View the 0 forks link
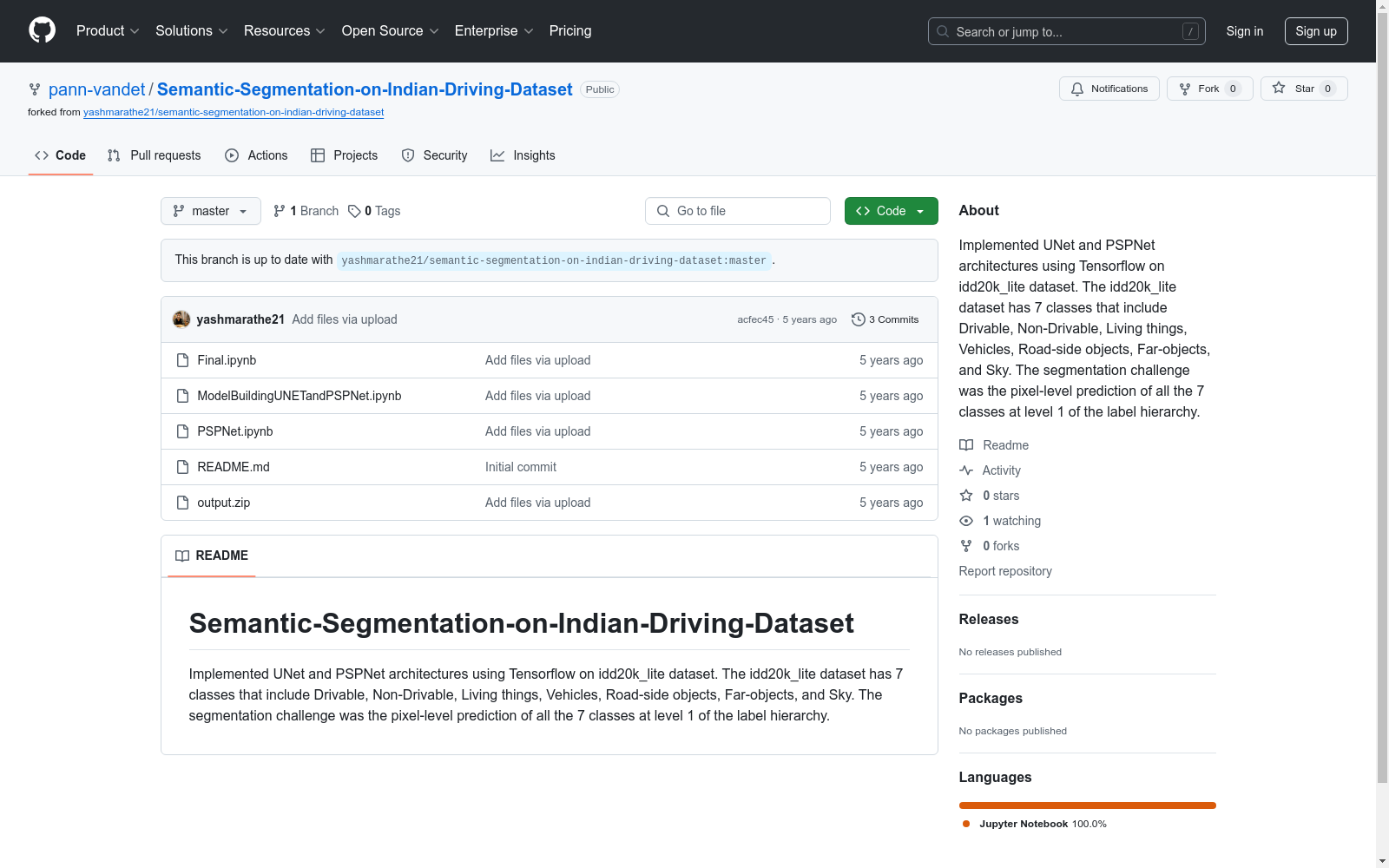1389x868 pixels. pyautogui.click(x=990, y=546)
